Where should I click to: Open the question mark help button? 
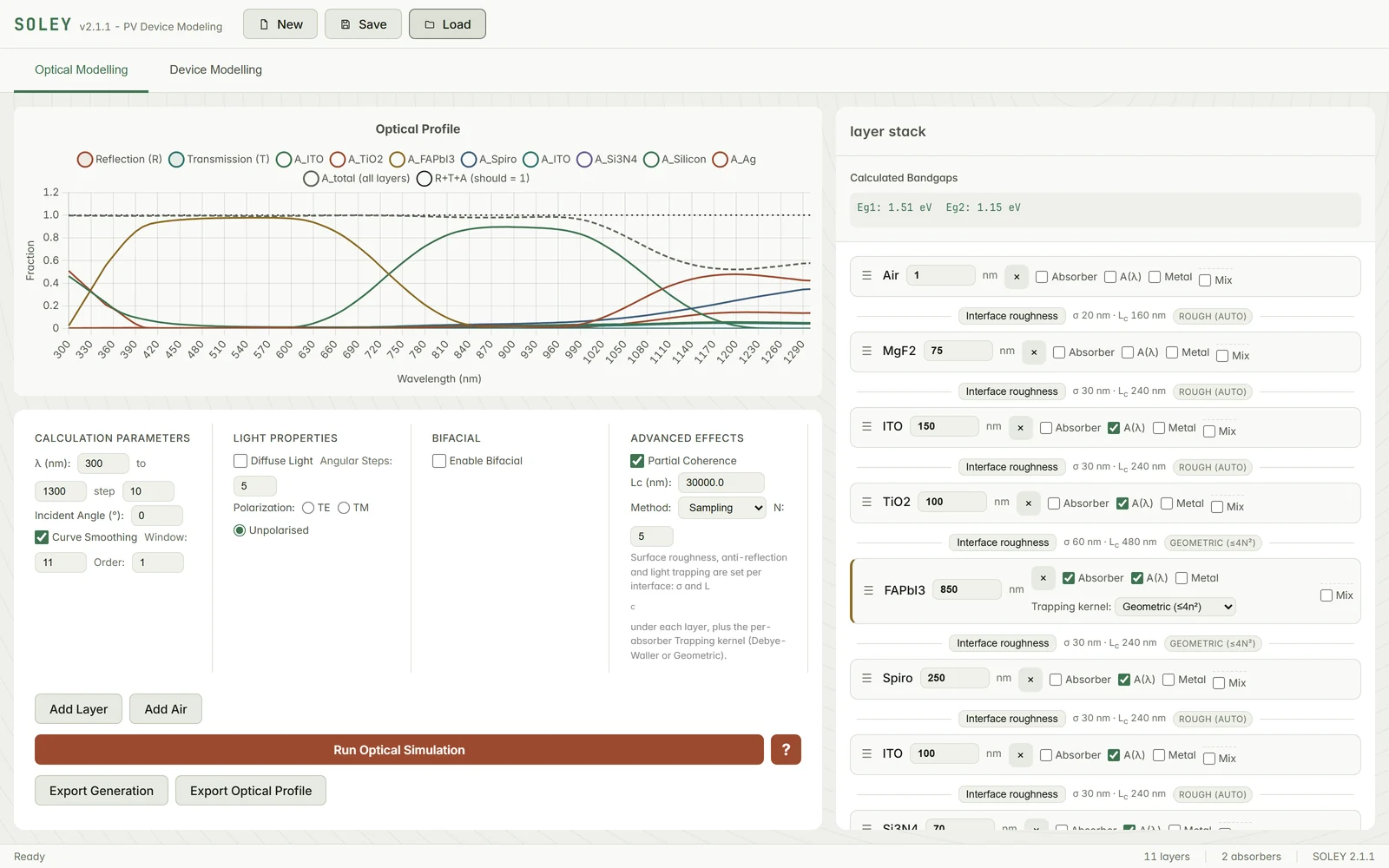pos(786,749)
